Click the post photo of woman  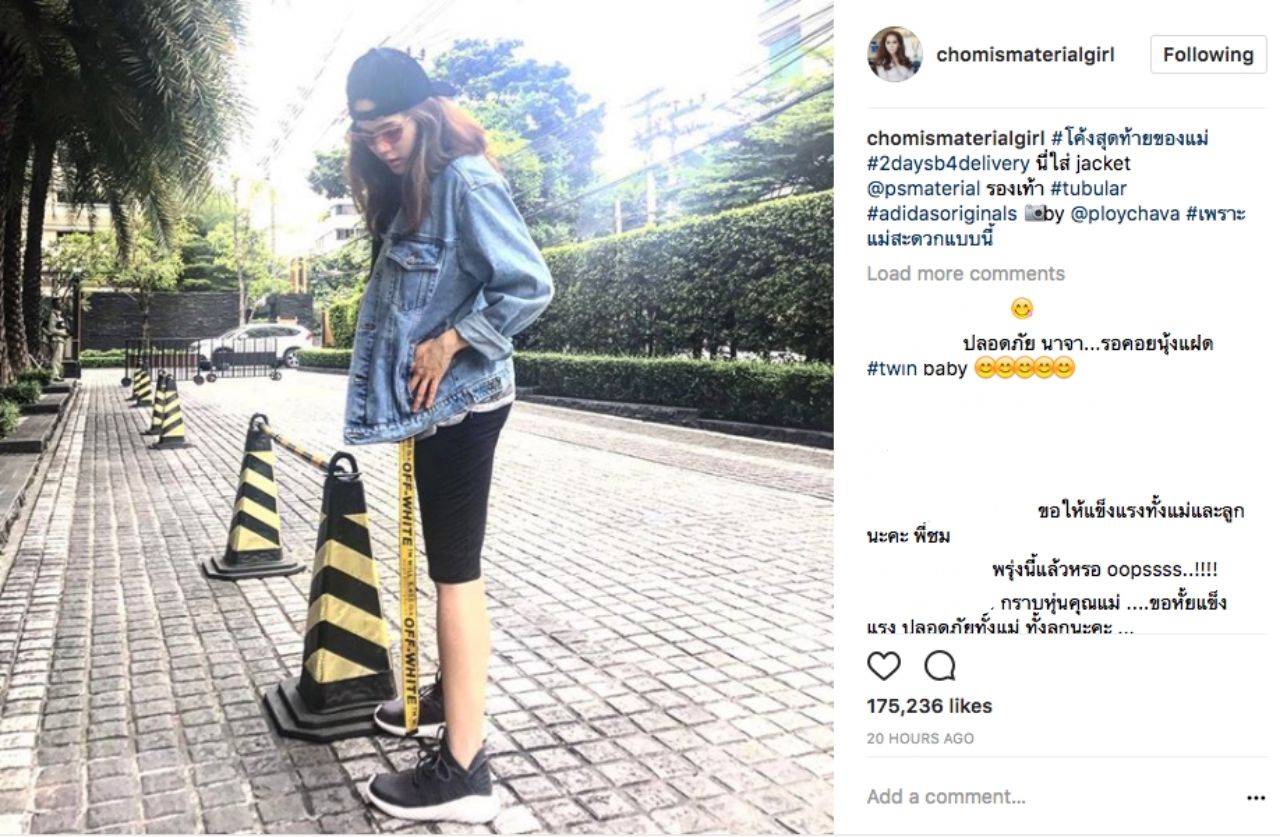coord(416,418)
